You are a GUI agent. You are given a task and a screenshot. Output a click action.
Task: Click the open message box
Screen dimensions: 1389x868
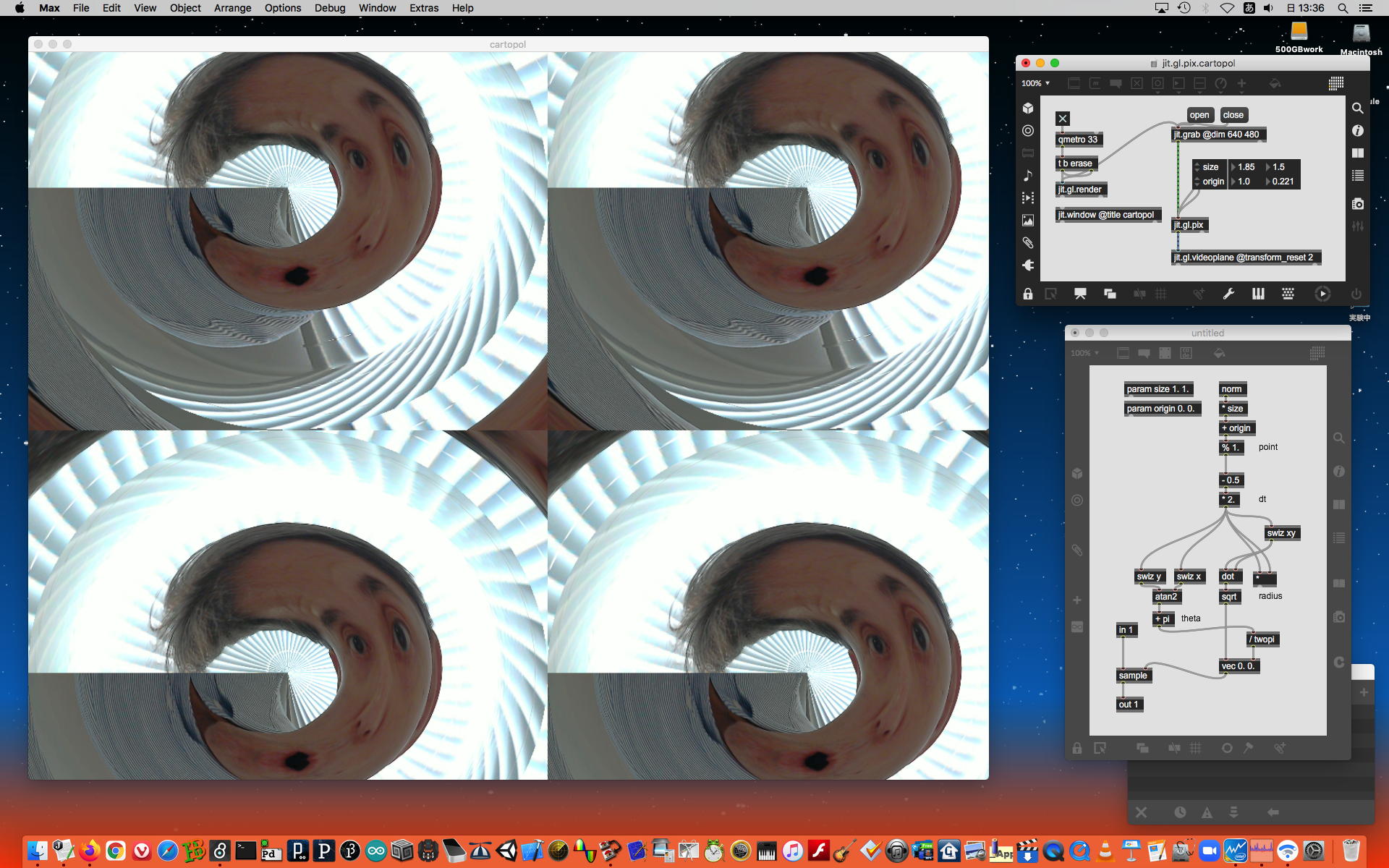tap(1199, 115)
